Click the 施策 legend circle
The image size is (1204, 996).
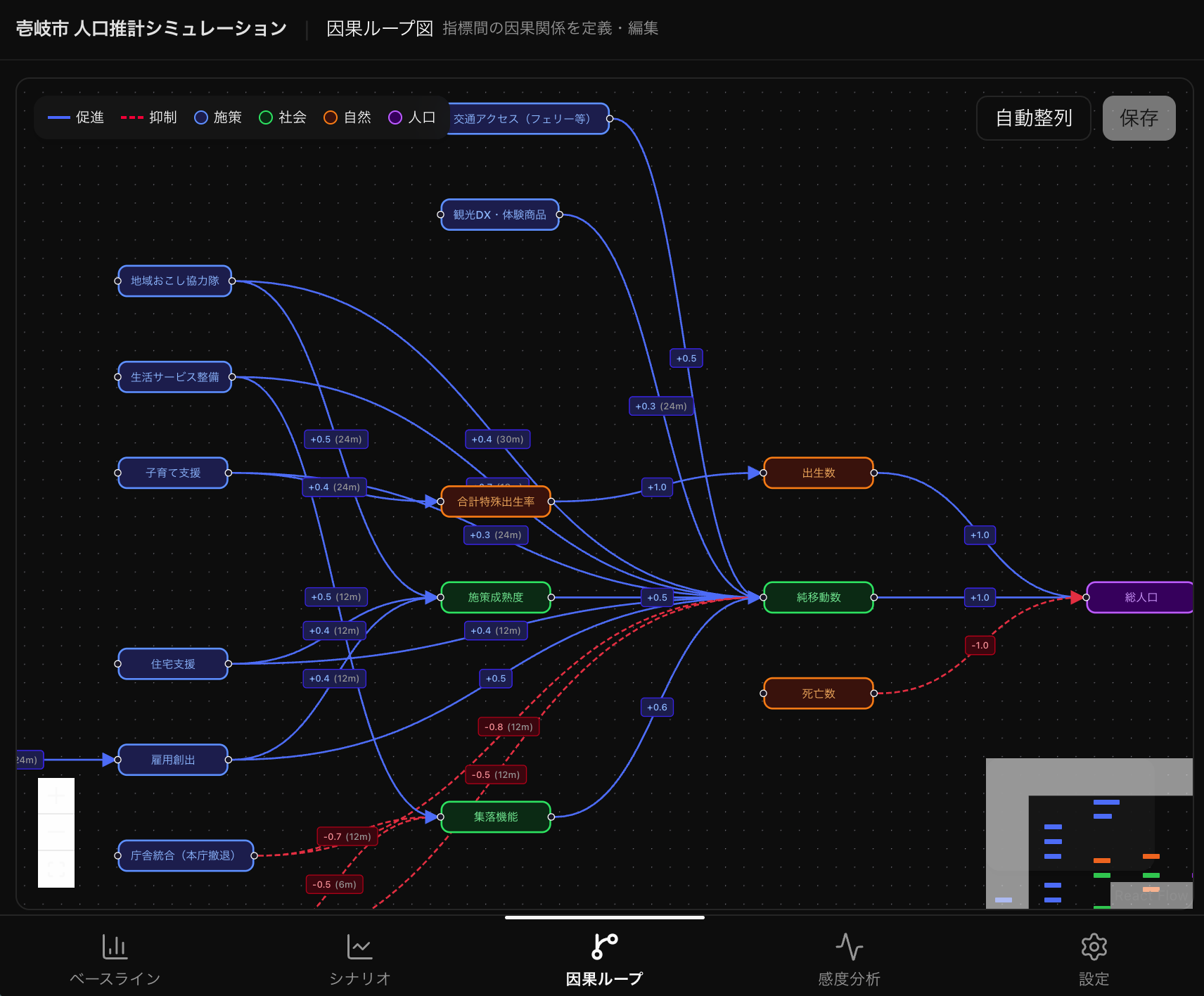click(201, 117)
